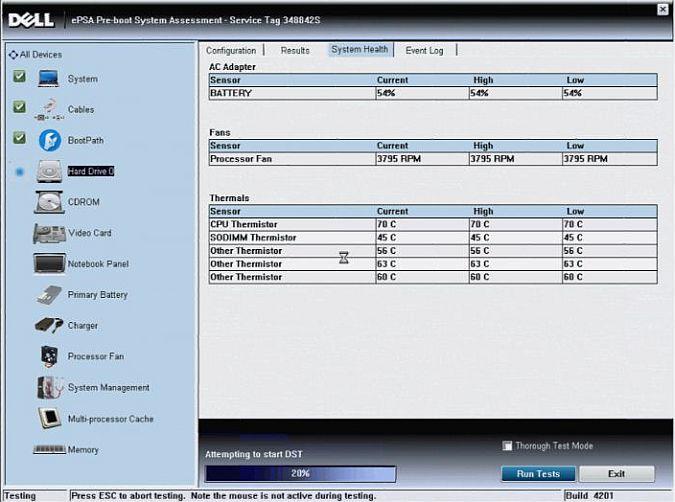Click the Notebook Panel screen icon
Image resolution: width=675 pixels, height=502 pixels.
(50, 263)
